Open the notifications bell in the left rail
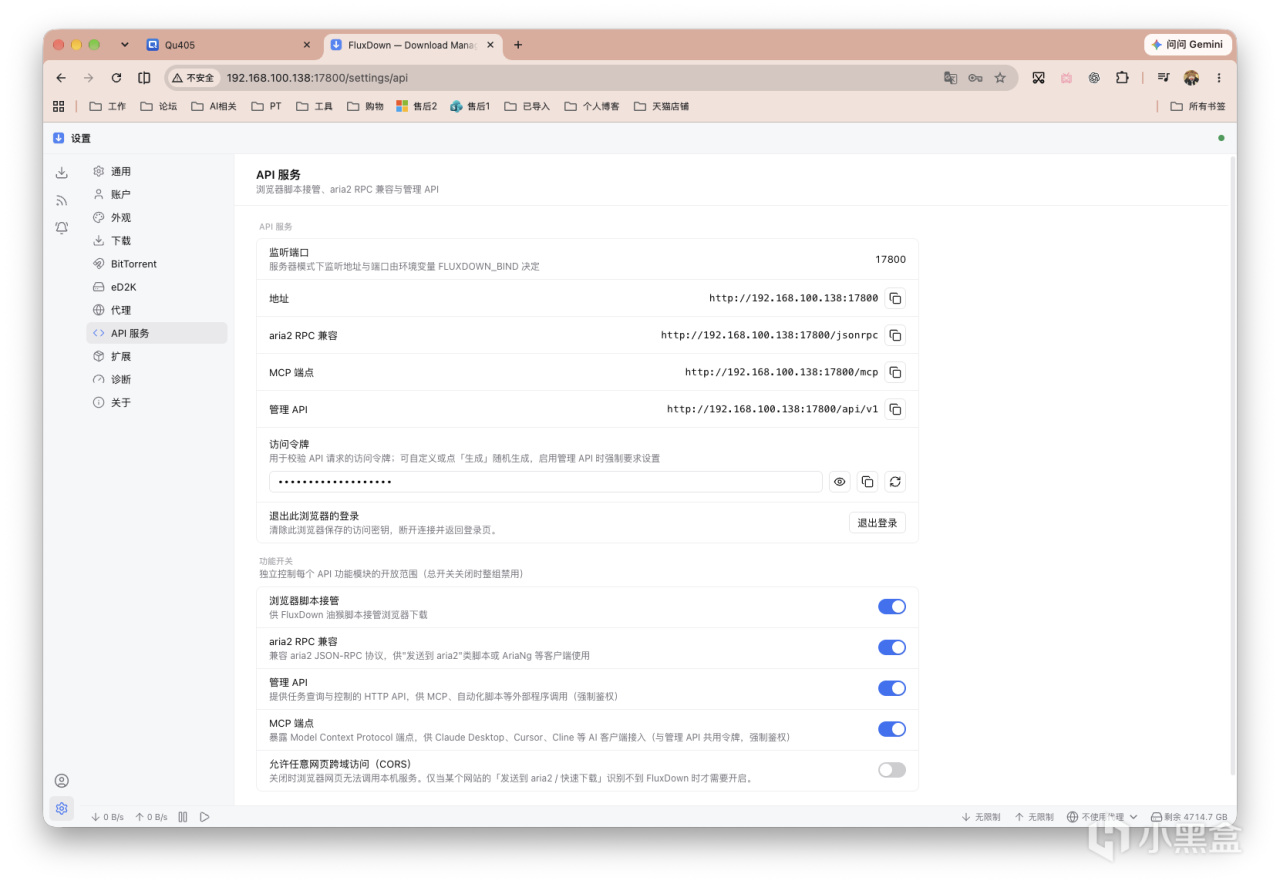 coord(62,228)
